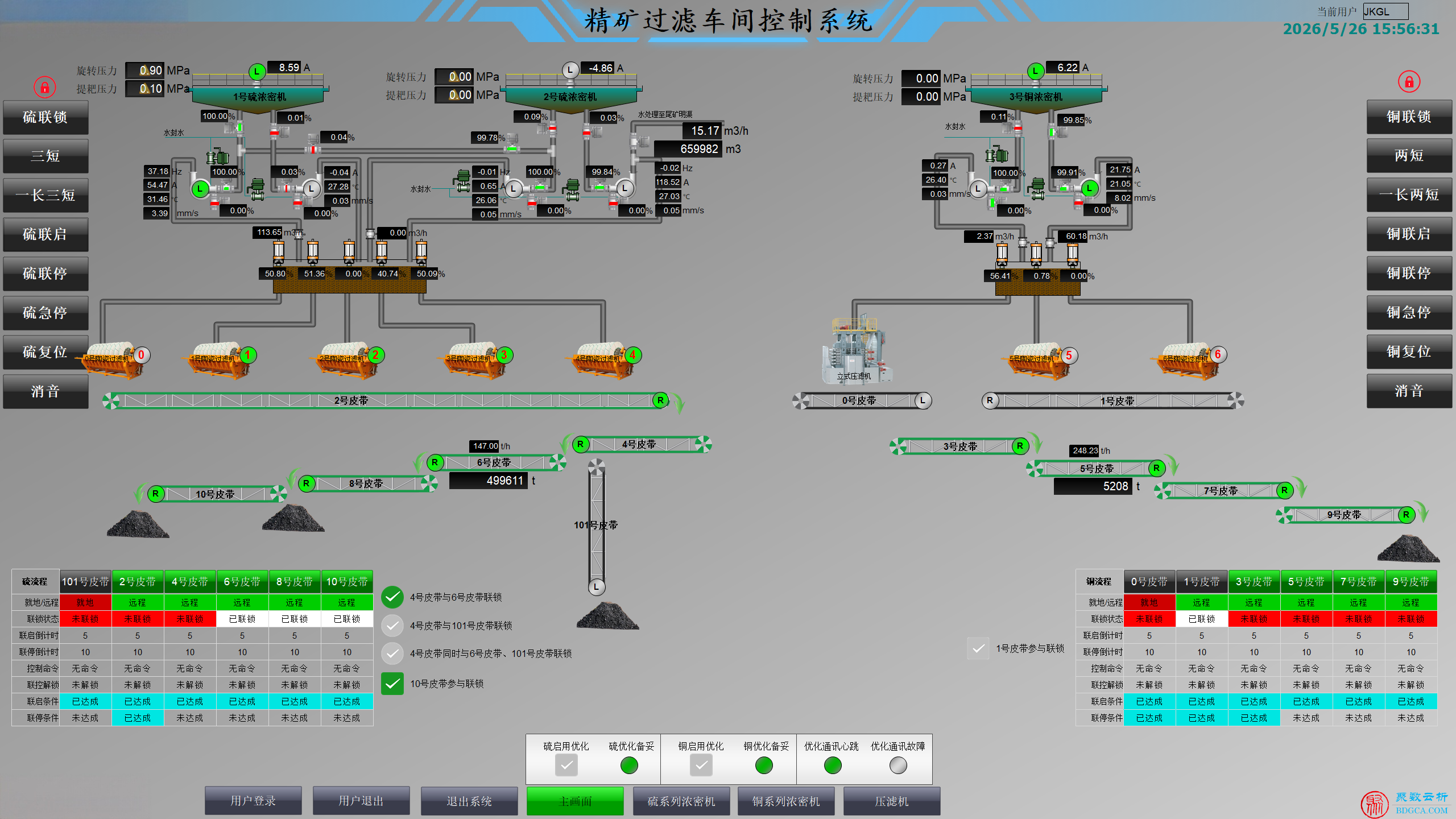Click the 0号皮带 header cell in 铜流程 table

(x=1149, y=582)
